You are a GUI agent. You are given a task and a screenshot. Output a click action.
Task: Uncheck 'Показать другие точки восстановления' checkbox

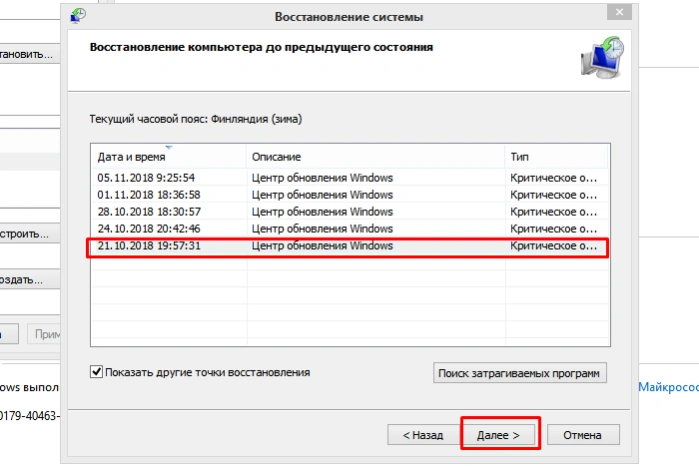point(96,371)
